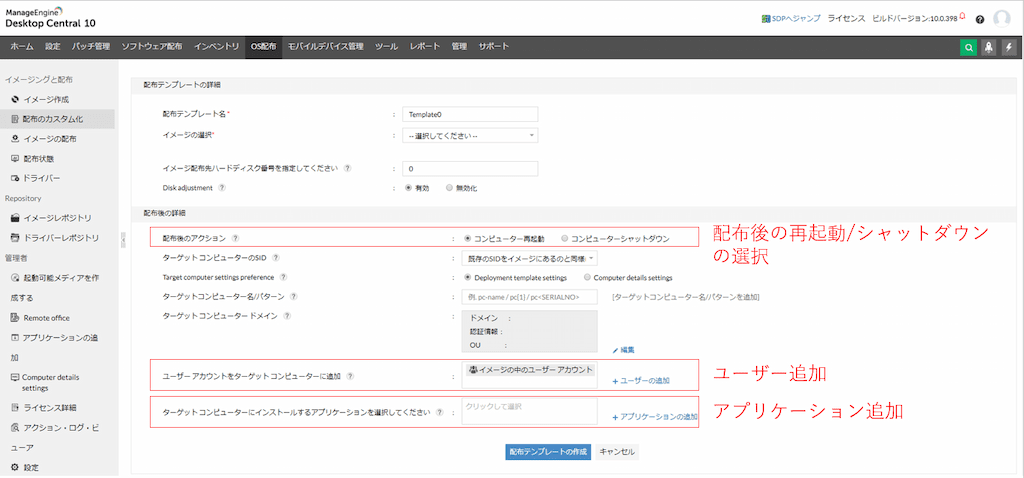Image resolution: width=1024 pixels, height=478 pixels.
Task: Click the green search icon in the top bar
Action: [968, 47]
